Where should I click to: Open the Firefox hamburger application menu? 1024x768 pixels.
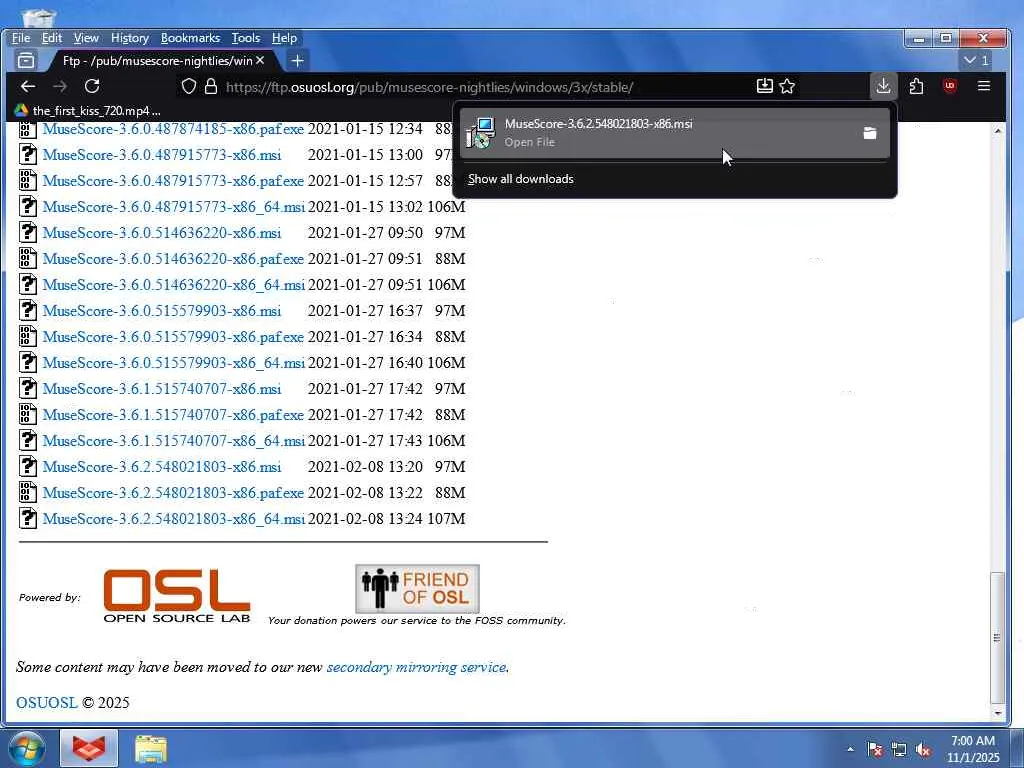click(x=984, y=86)
